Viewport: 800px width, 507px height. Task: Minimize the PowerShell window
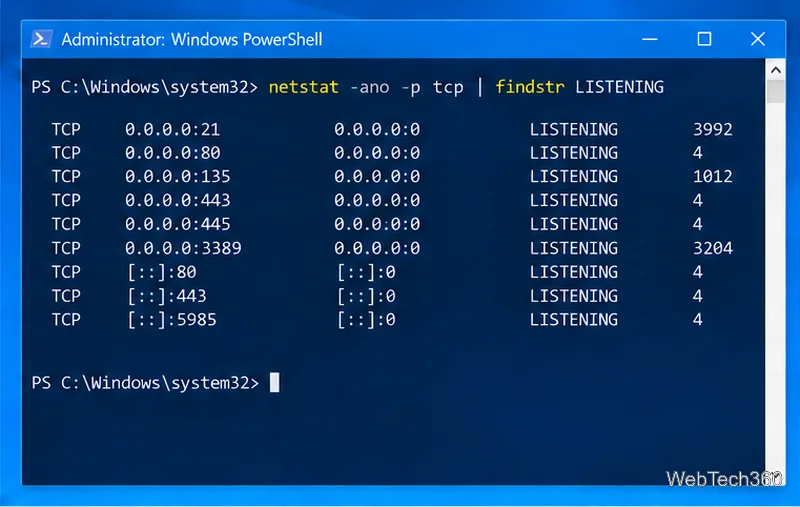coord(649,39)
